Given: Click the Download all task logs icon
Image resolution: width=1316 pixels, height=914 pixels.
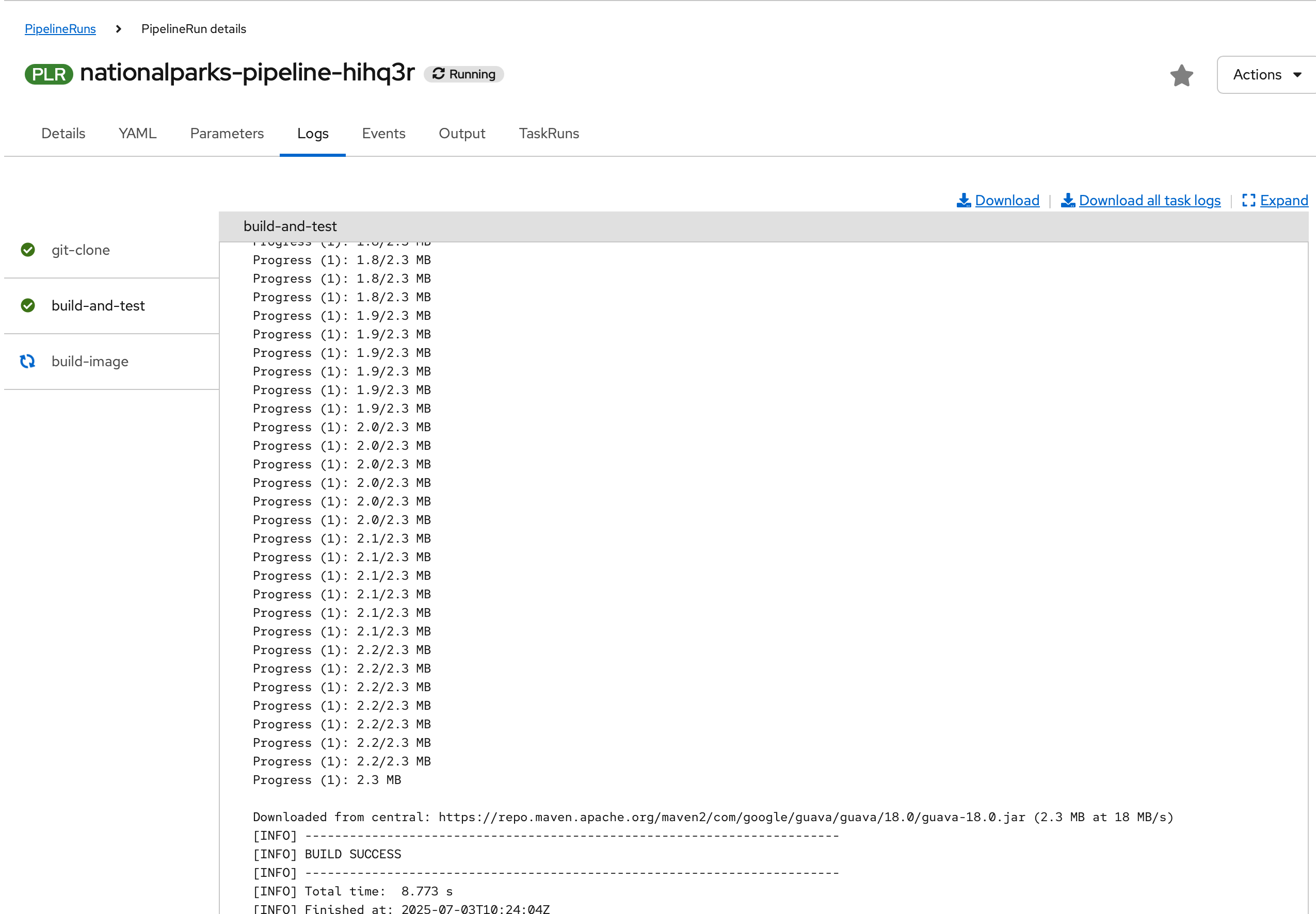Looking at the screenshot, I should 1067,201.
